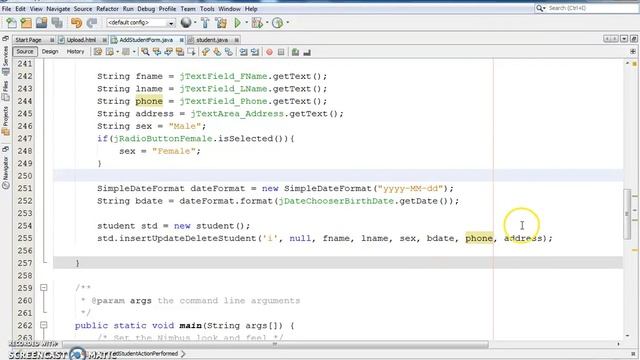The height and width of the screenshot is (360, 640).
Task: Click Find Next Occurrence icon
Action: (168, 52)
